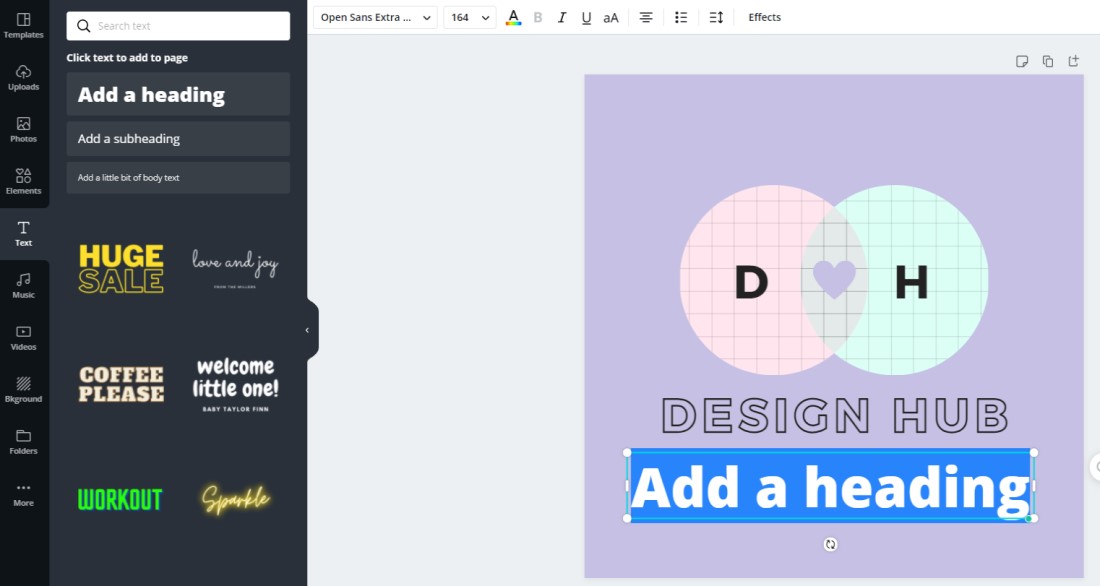Open the text Effects panel
The width and height of the screenshot is (1100, 586).
(765, 18)
